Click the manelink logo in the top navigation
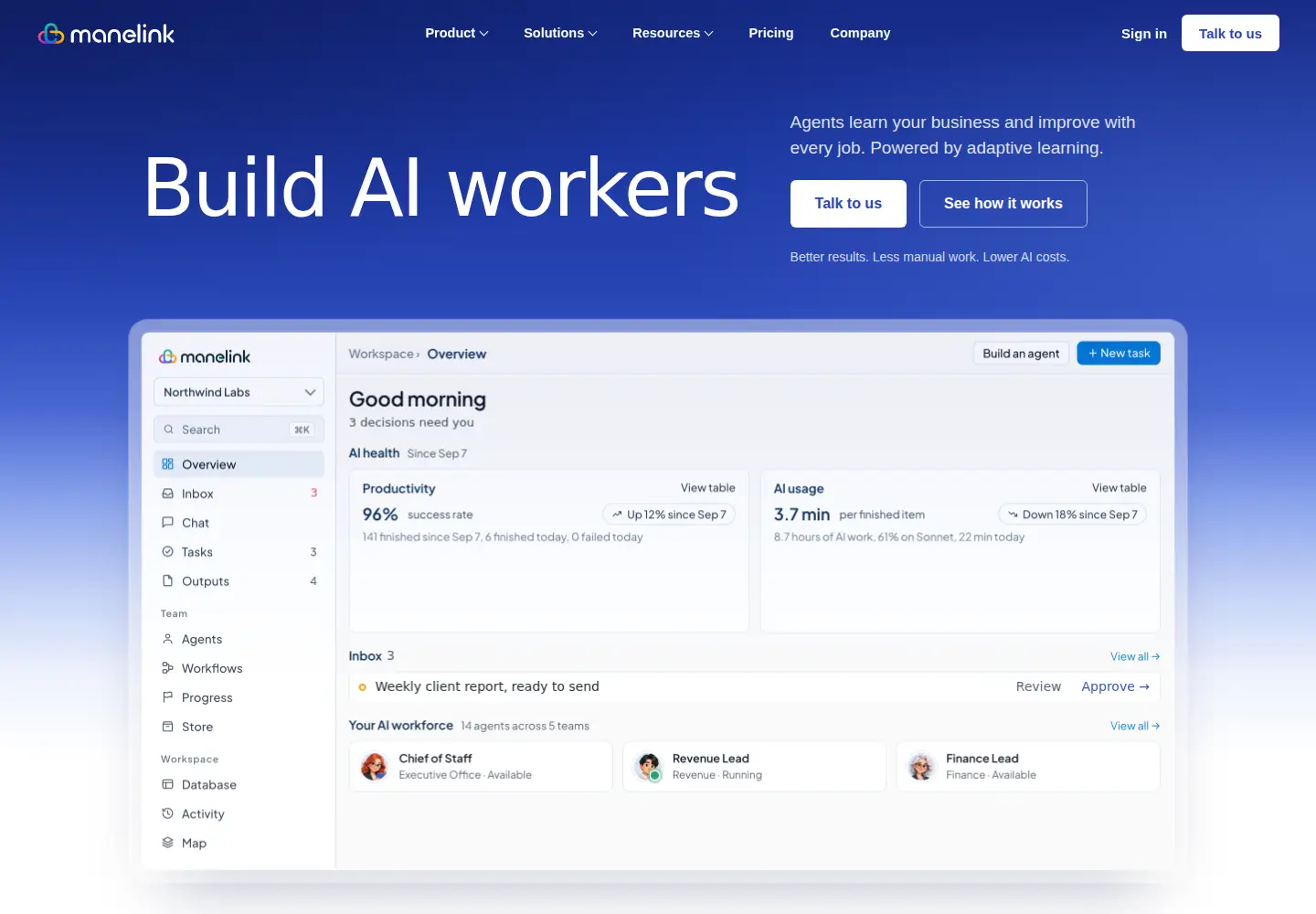Screen dimensions: 1316x914 [106, 34]
